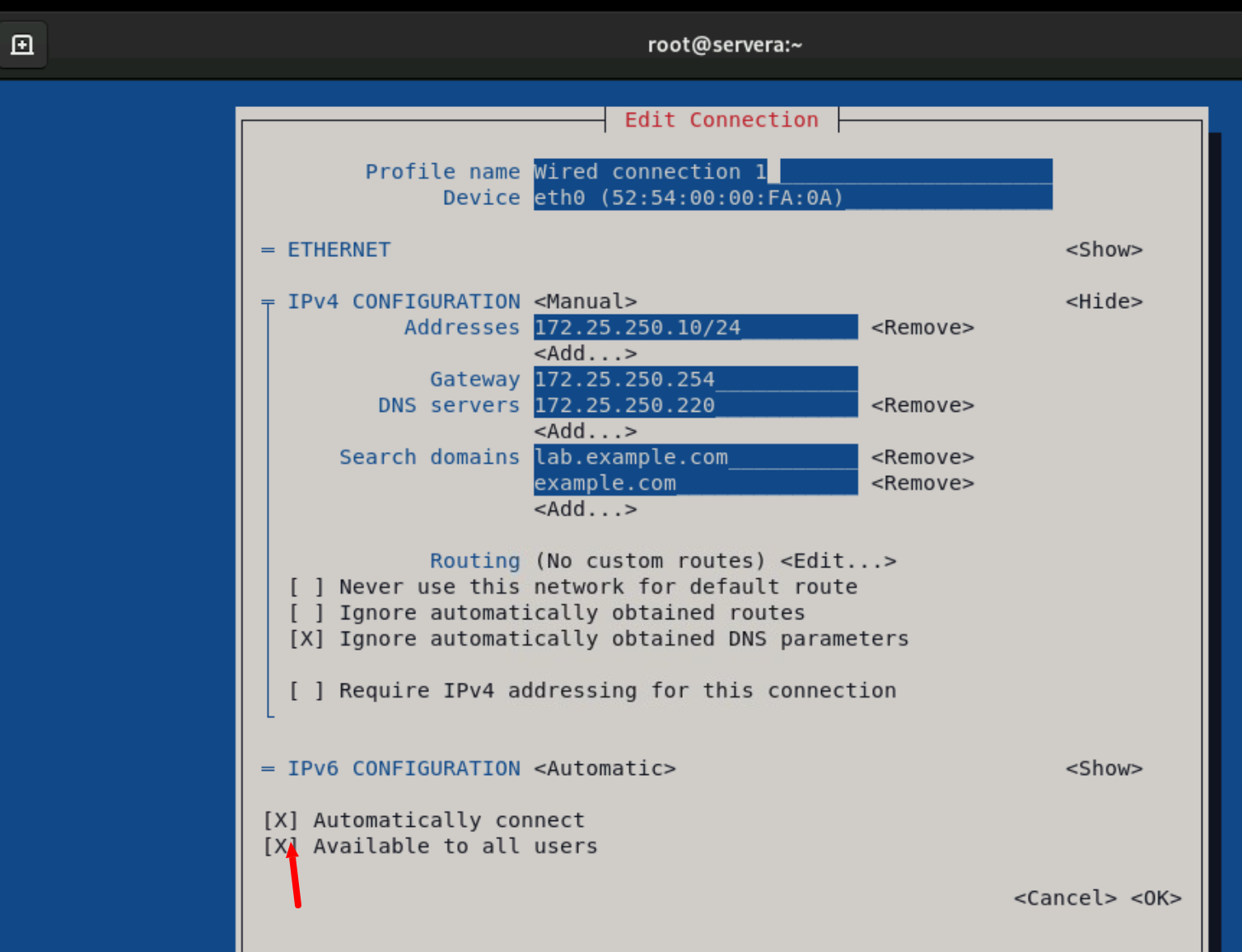Cancel editing the connection
The image size is (1242, 952).
tap(1066, 898)
